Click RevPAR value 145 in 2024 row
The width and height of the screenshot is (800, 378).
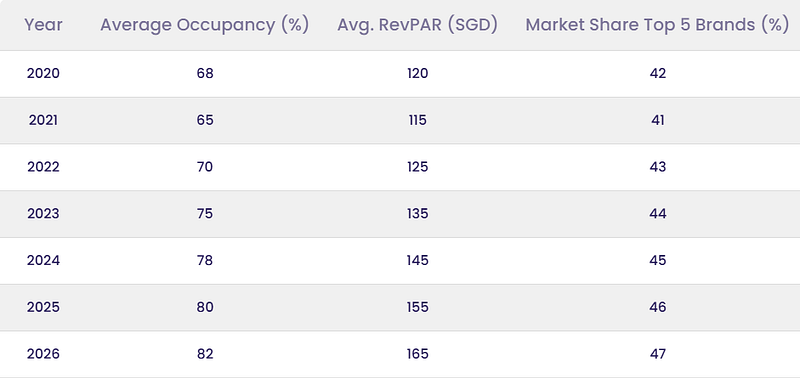point(417,261)
